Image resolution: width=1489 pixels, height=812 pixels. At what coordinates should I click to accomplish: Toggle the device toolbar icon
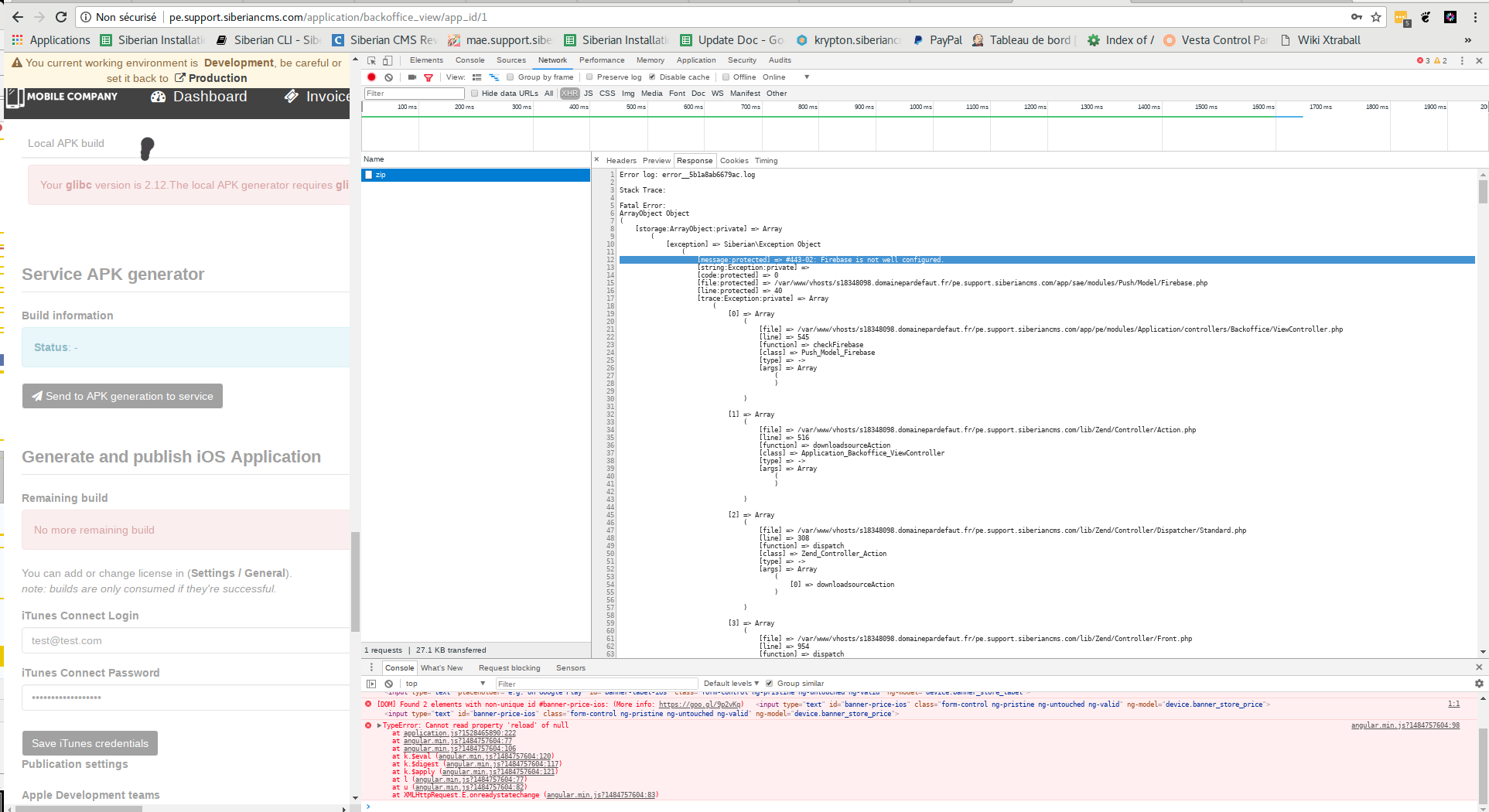click(x=388, y=60)
